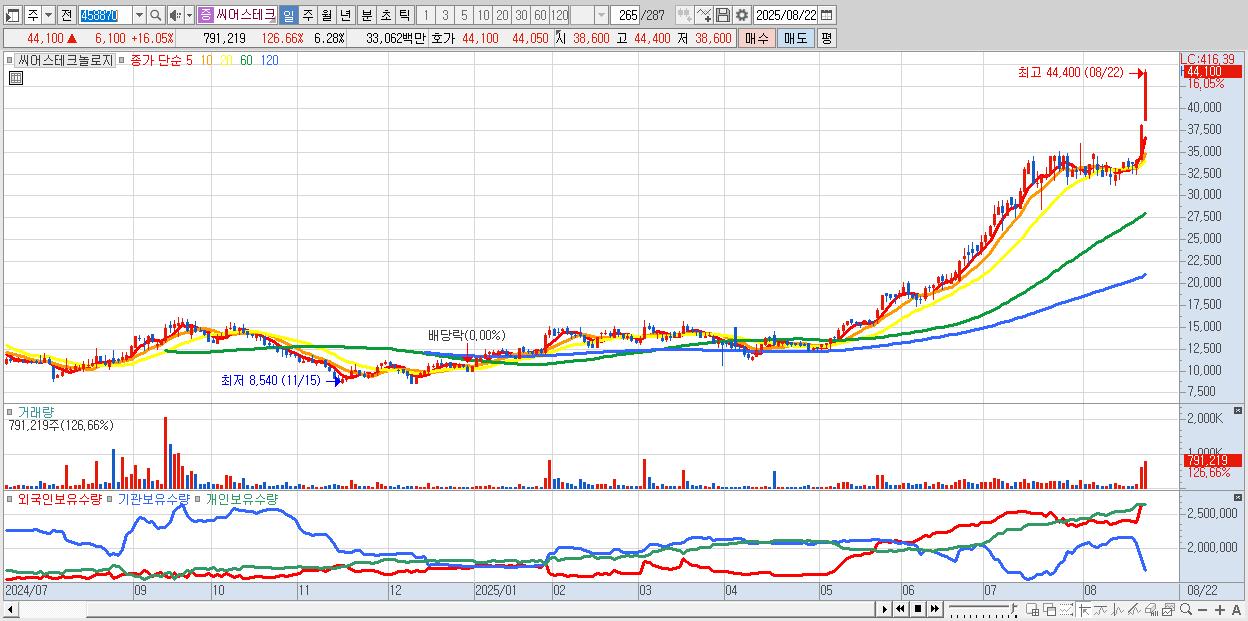Select interval button 5
The height and width of the screenshot is (621, 1248).
click(x=464, y=15)
